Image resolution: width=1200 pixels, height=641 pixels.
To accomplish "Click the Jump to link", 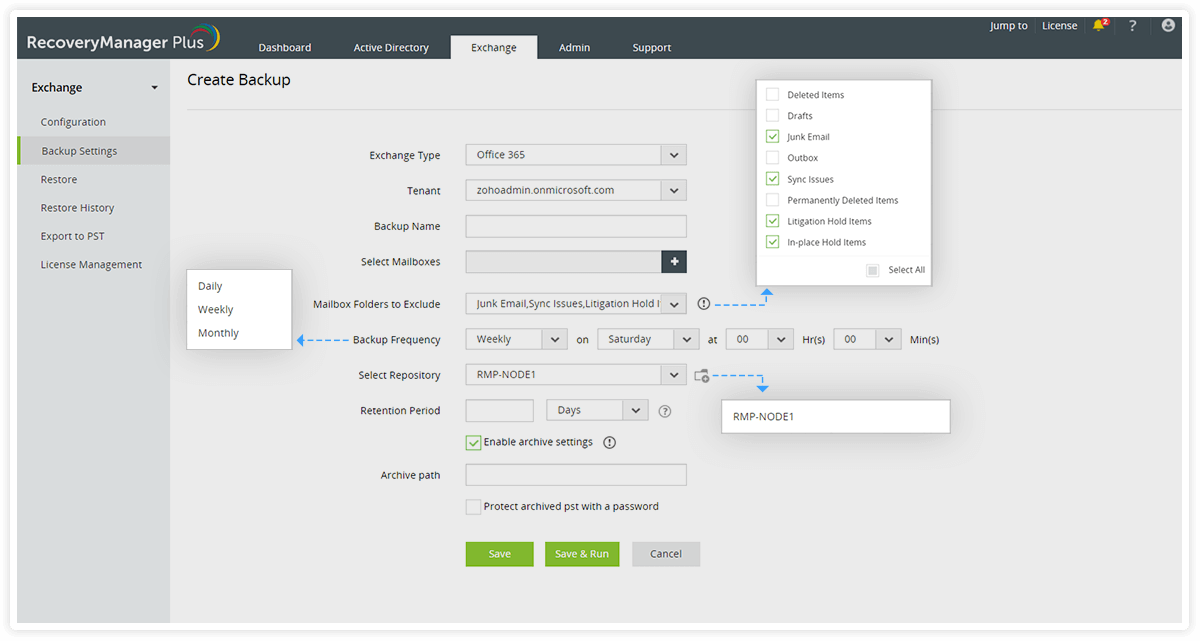I will (x=1008, y=26).
